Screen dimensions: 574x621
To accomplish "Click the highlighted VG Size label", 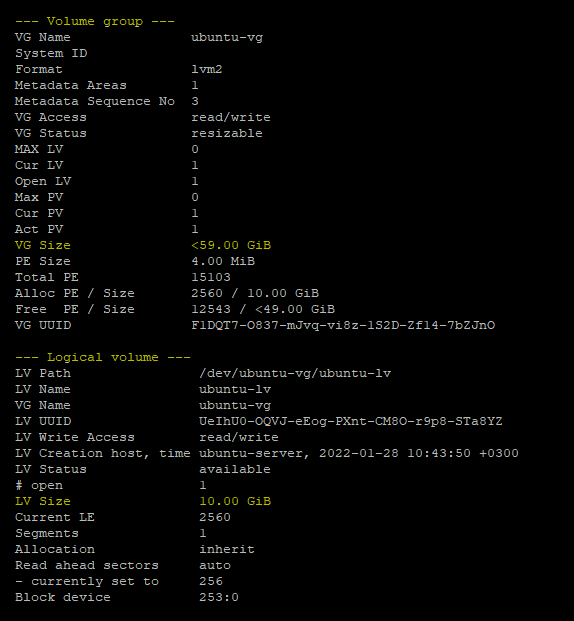I will [x=43, y=245].
